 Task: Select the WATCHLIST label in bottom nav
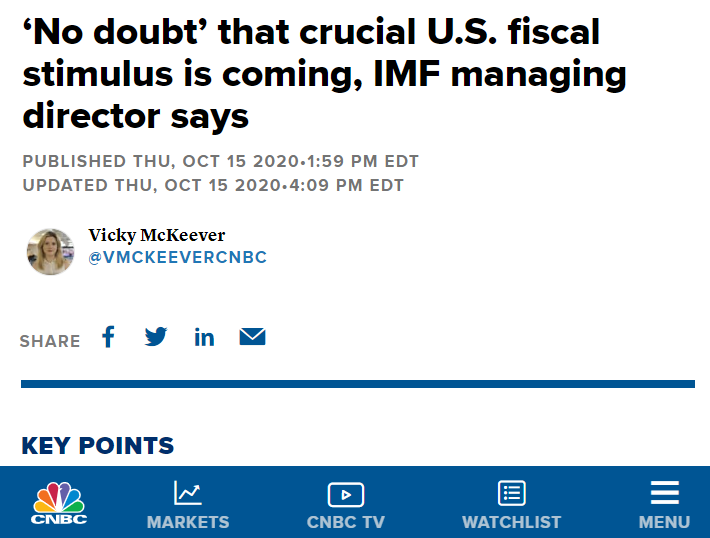click(x=511, y=522)
